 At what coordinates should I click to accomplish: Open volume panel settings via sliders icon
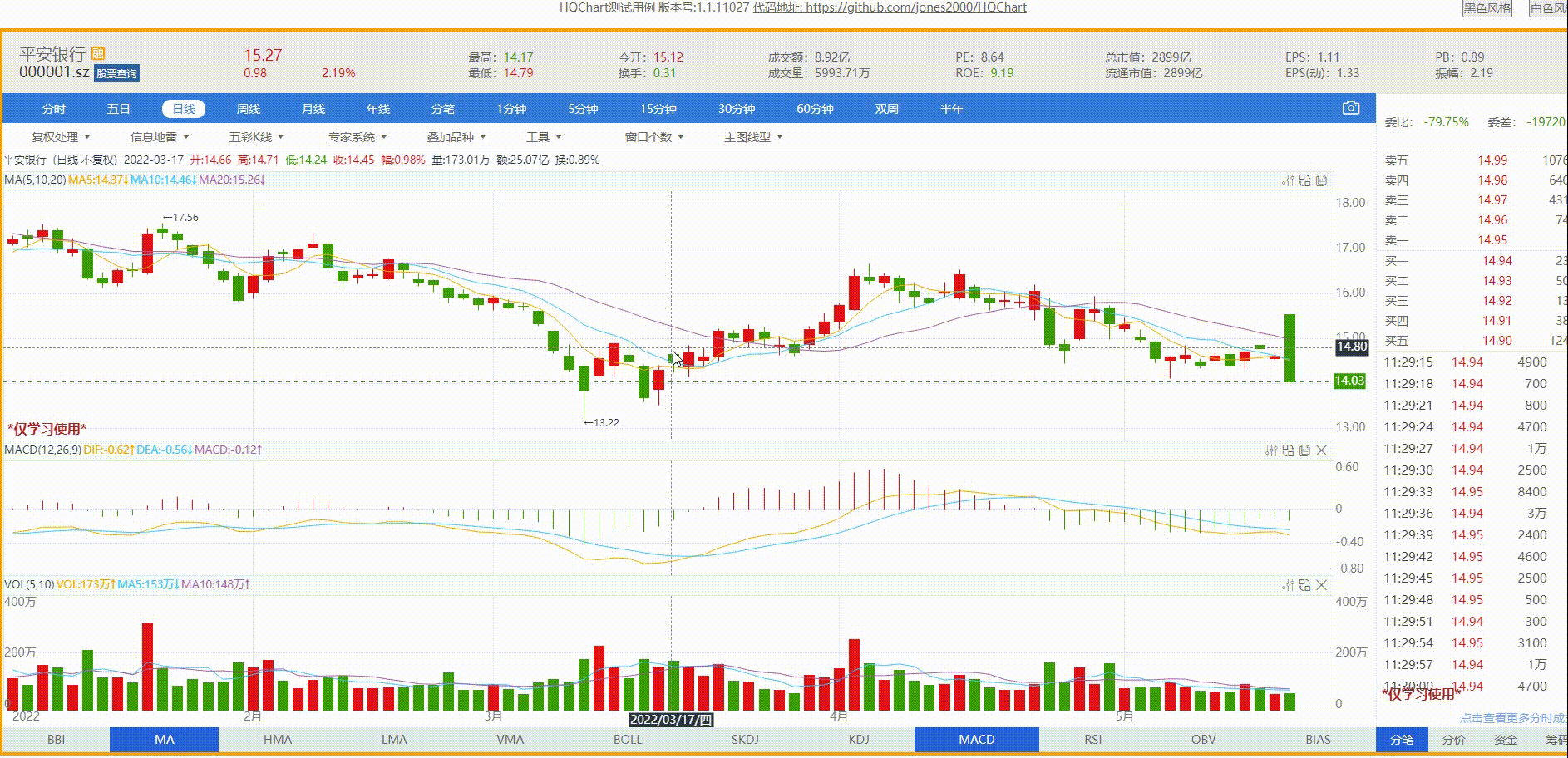coord(1288,584)
